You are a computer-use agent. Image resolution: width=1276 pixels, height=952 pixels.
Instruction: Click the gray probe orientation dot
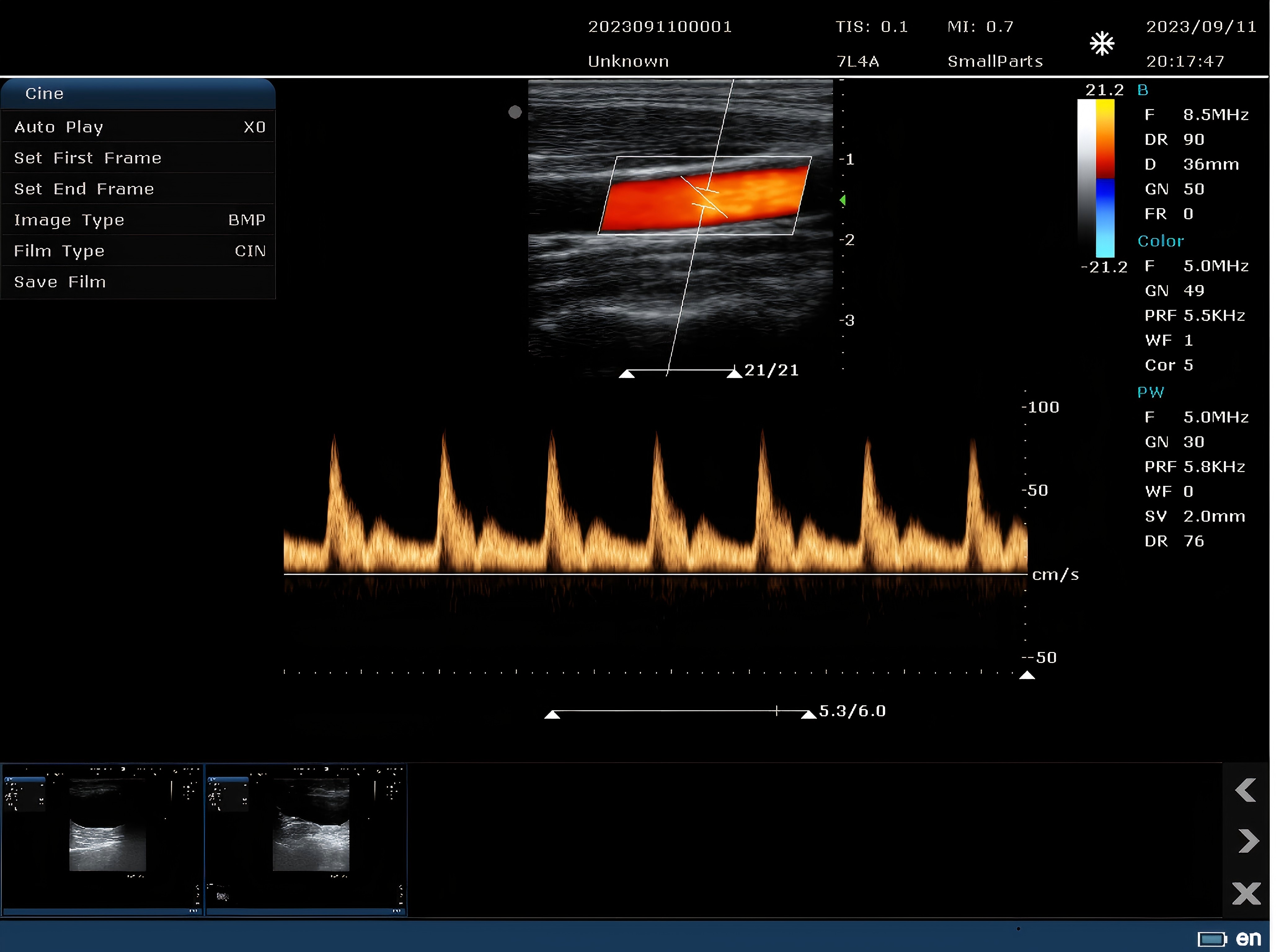(x=515, y=112)
